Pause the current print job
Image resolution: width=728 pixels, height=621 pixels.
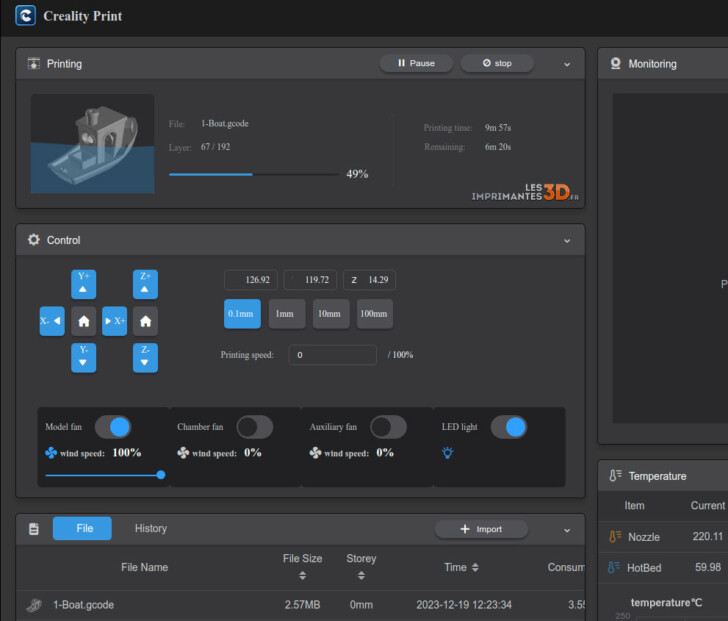(x=416, y=63)
